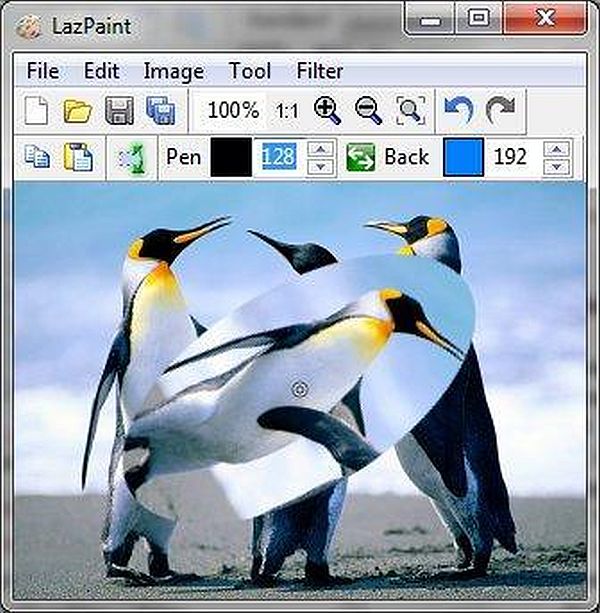Click the Pen opacity field showing 128
The width and height of the screenshot is (600, 613).
point(279,157)
